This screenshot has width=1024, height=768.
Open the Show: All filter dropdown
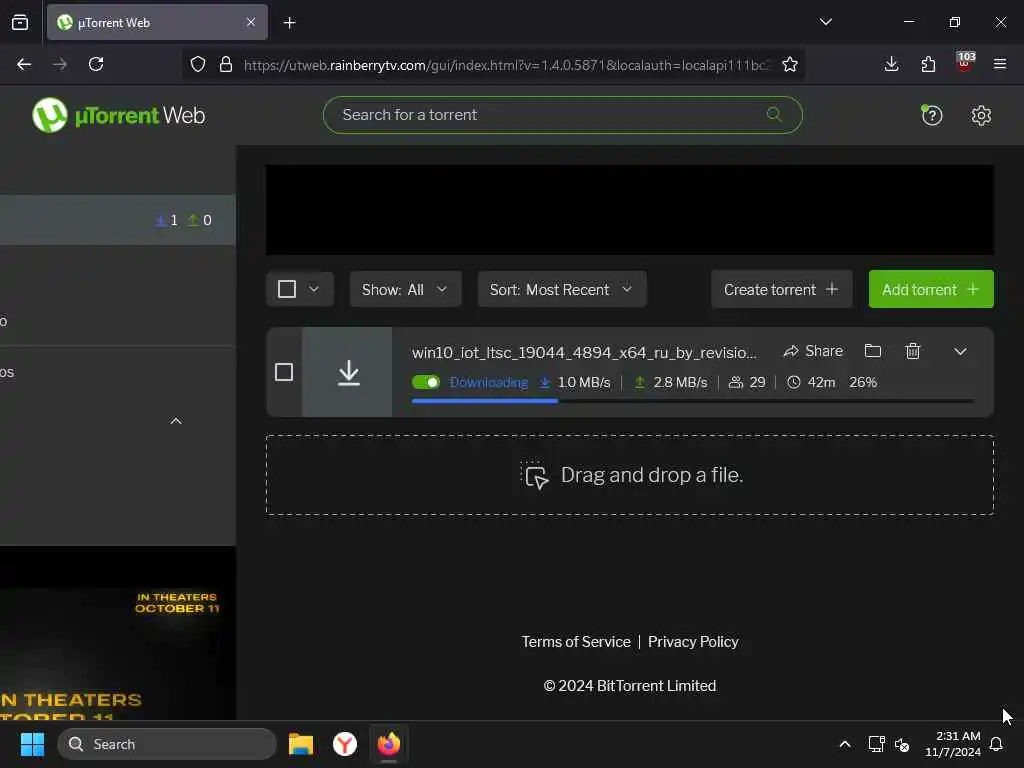point(406,289)
